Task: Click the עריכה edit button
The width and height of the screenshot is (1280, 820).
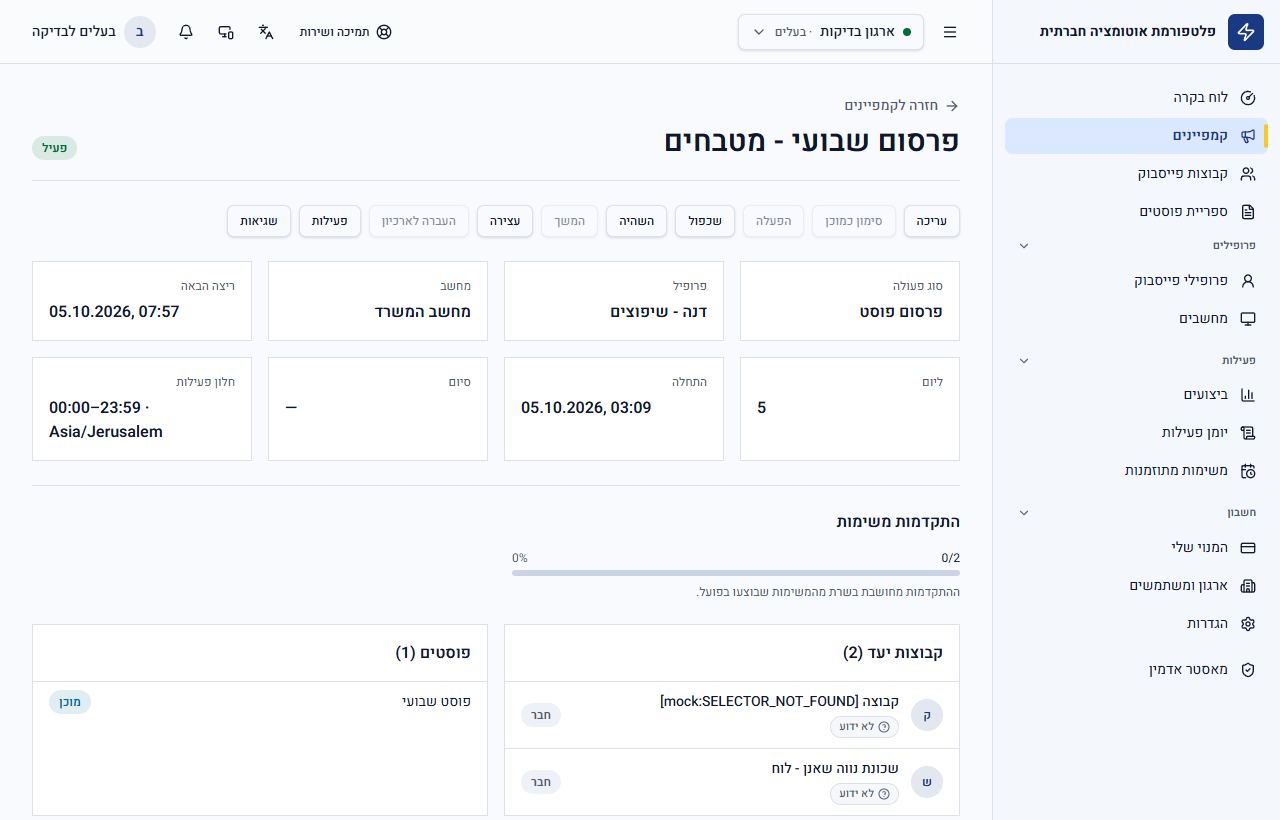Action: point(932,221)
